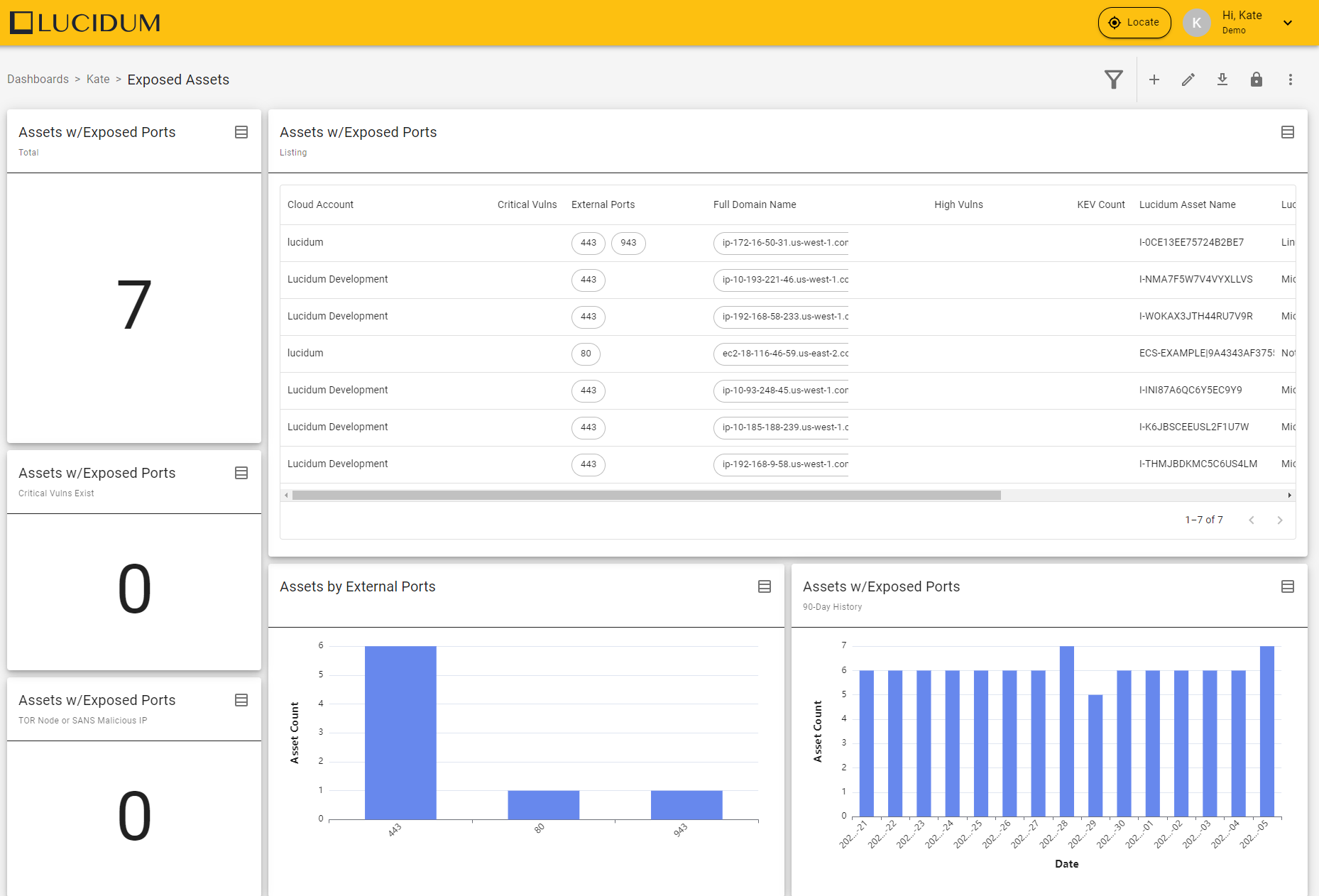The image size is (1319, 896).
Task: Select domain chip ip-192-168-9-58.us-west-1
Action: click(x=781, y=464)
